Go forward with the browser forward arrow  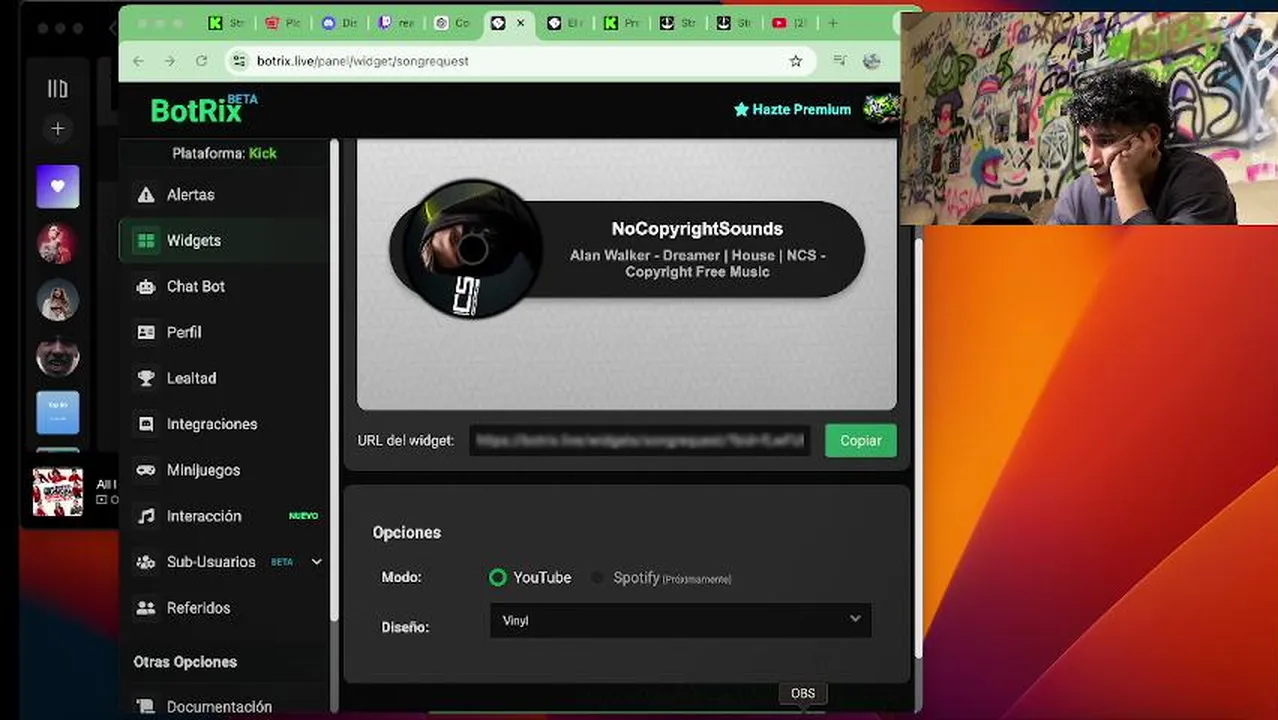[170, 61]
